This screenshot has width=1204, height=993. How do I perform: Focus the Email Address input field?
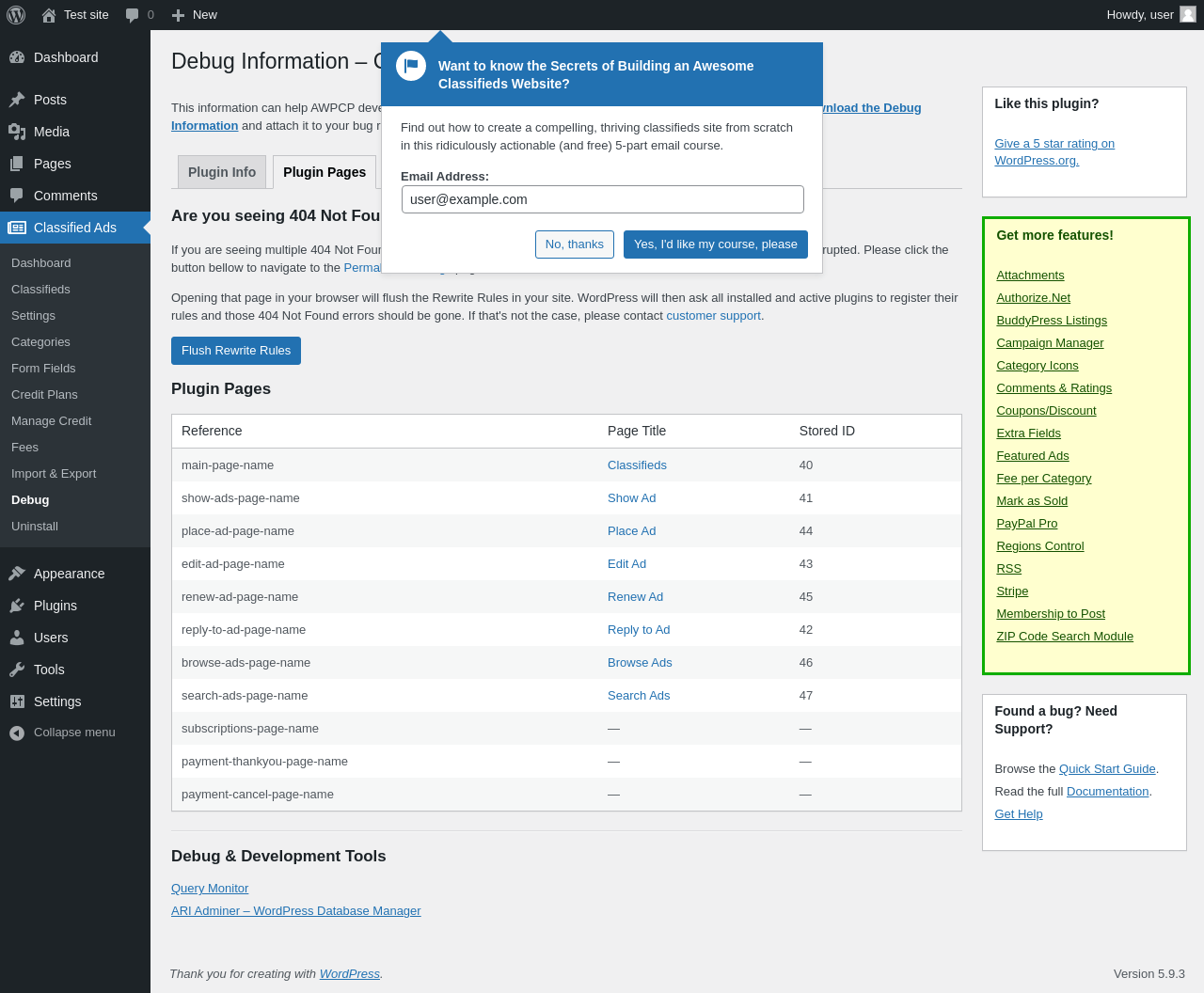603,199
